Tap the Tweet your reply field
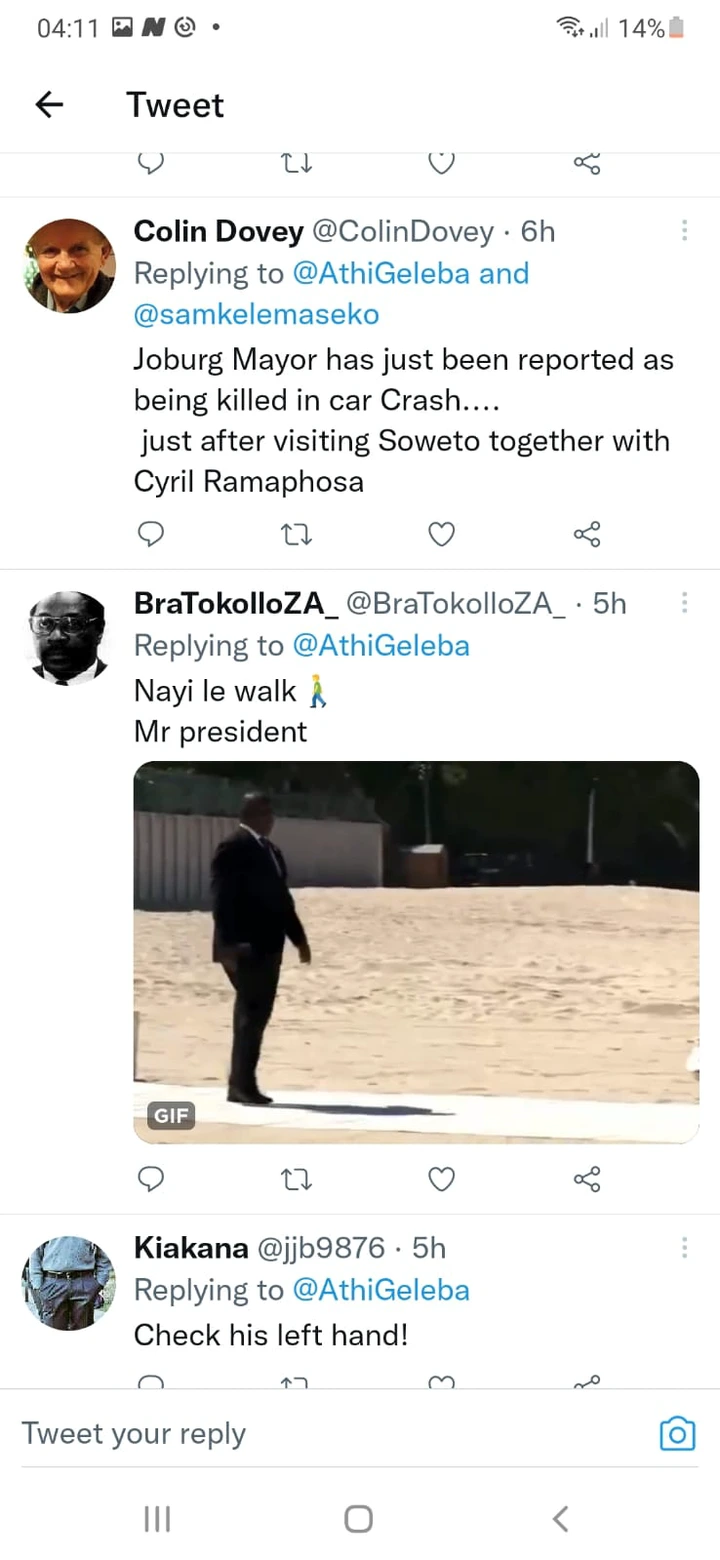The height and width of the screenshot is (1560, 720). click(330, 1434)
